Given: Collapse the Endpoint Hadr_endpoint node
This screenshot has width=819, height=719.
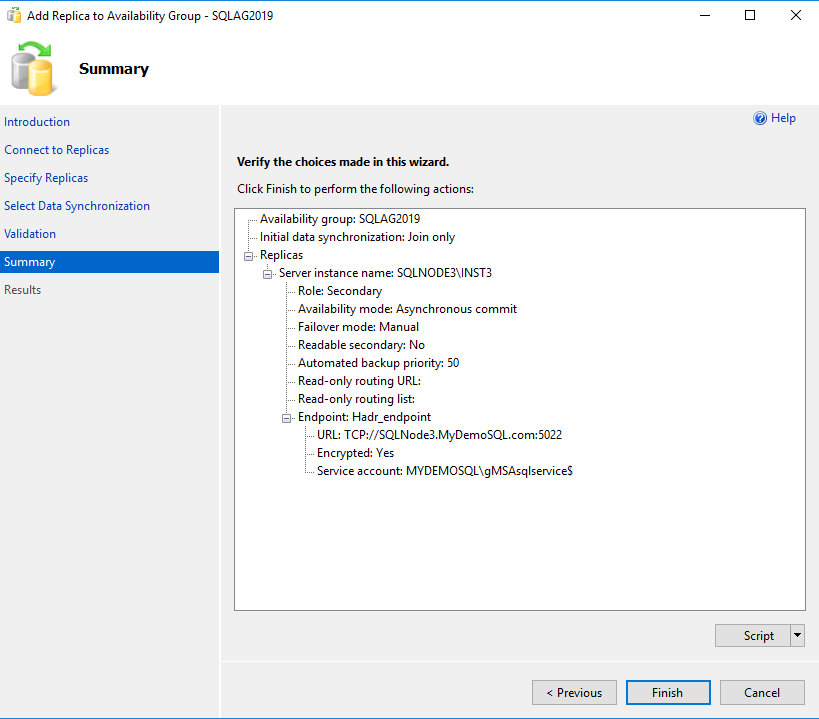Looking at the screenshot, I should [x=287, y=417].
